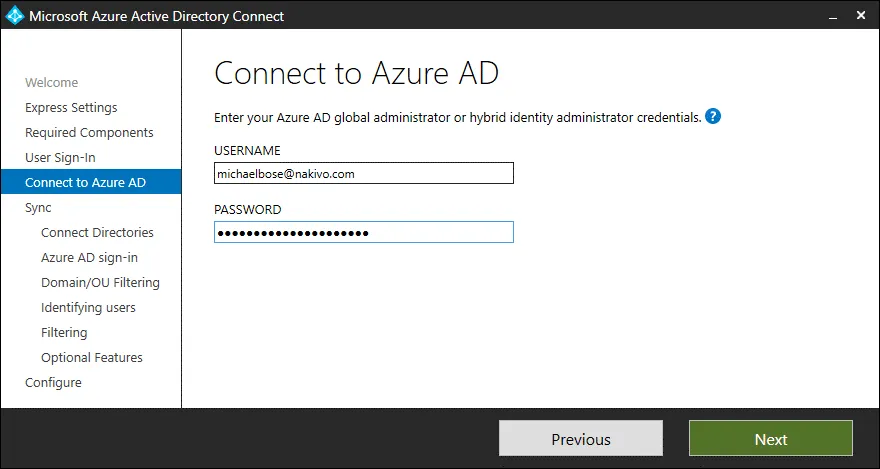Click the green Next button
This screenshot has height=469, width=880.
[x=770, y=439]
